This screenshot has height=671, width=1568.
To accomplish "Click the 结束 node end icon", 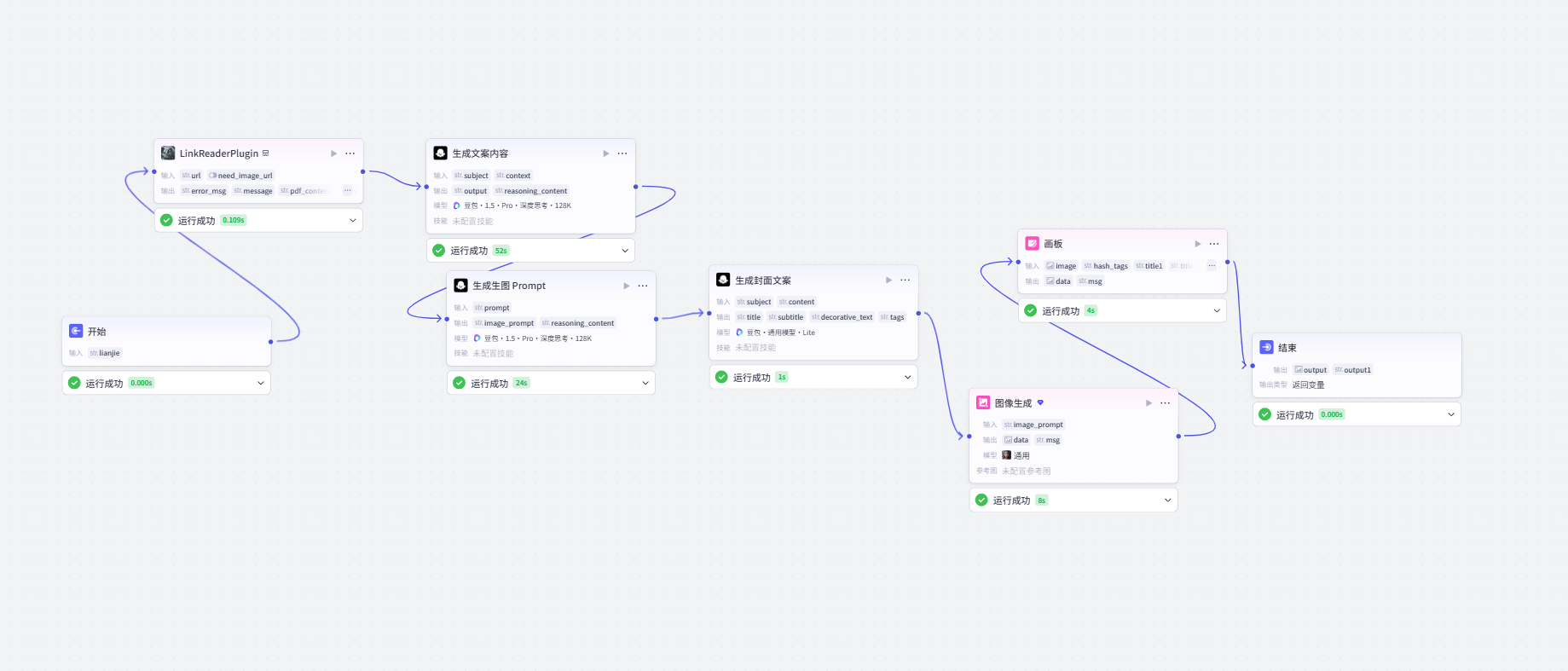I will (1266, 348).
